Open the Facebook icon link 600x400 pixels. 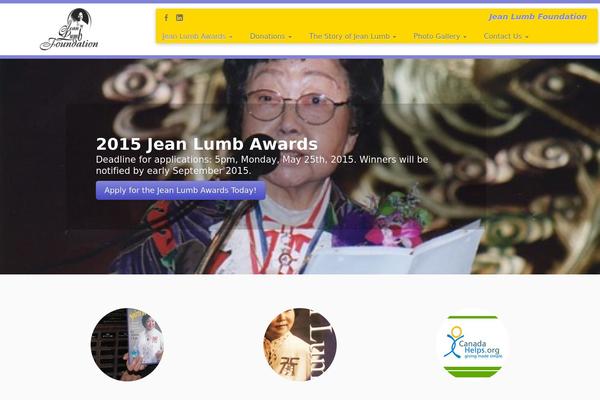point(166,18)
